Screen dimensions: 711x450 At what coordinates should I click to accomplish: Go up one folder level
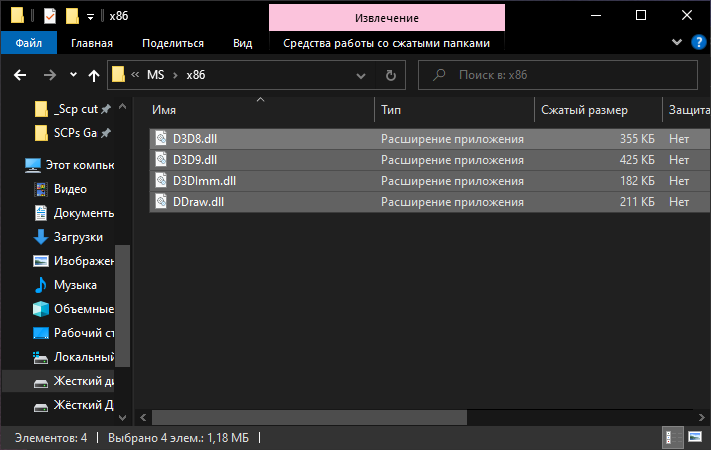(95, 75)
